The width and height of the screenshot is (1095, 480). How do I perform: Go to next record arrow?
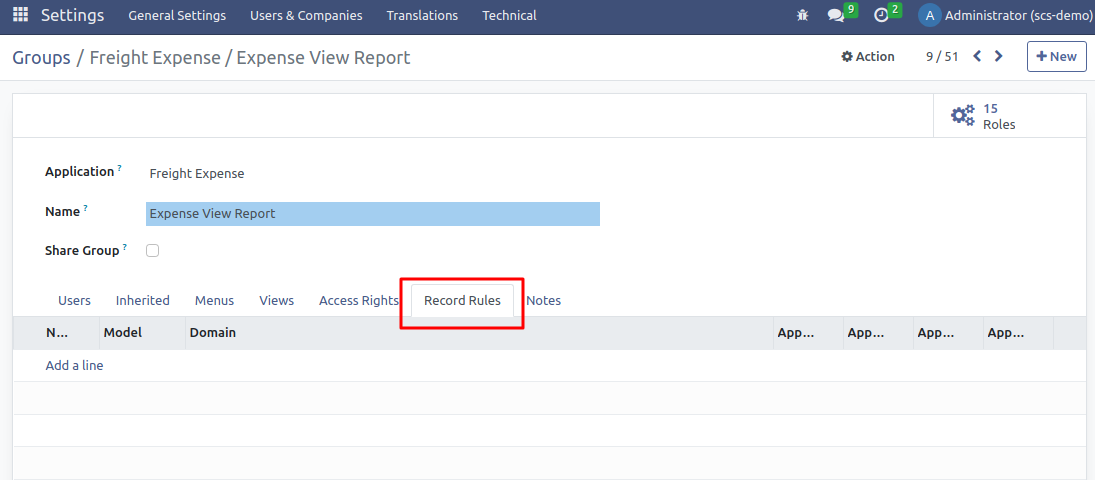[999, 57]
